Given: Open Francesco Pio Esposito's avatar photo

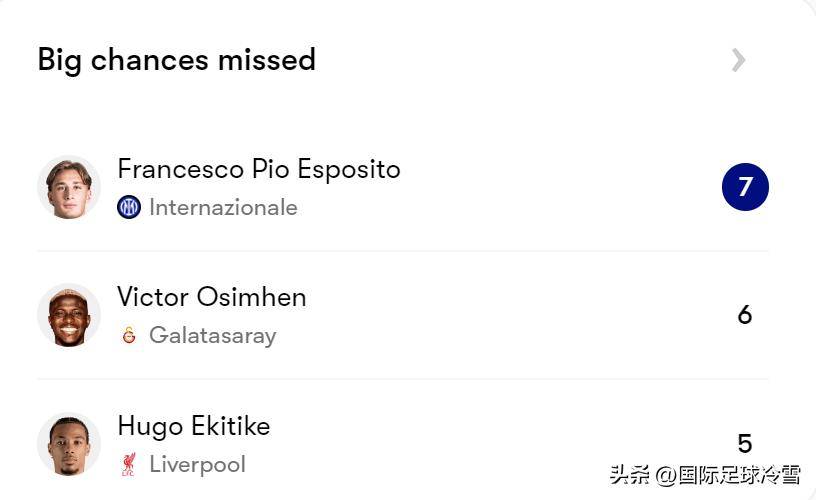Looking at the screenshot, I should pos(68,187).
